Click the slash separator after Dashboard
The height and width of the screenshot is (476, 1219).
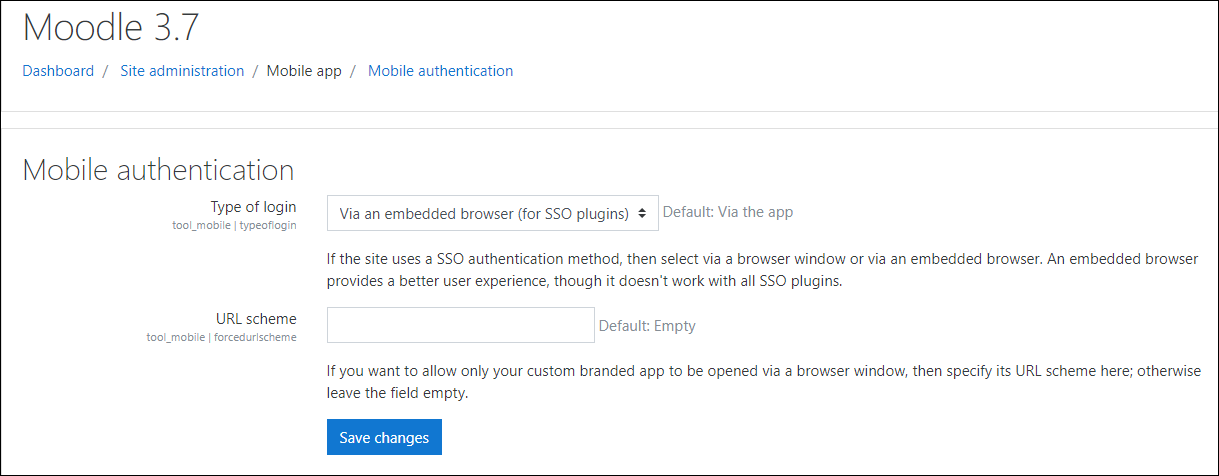click(x=105, y=71)
